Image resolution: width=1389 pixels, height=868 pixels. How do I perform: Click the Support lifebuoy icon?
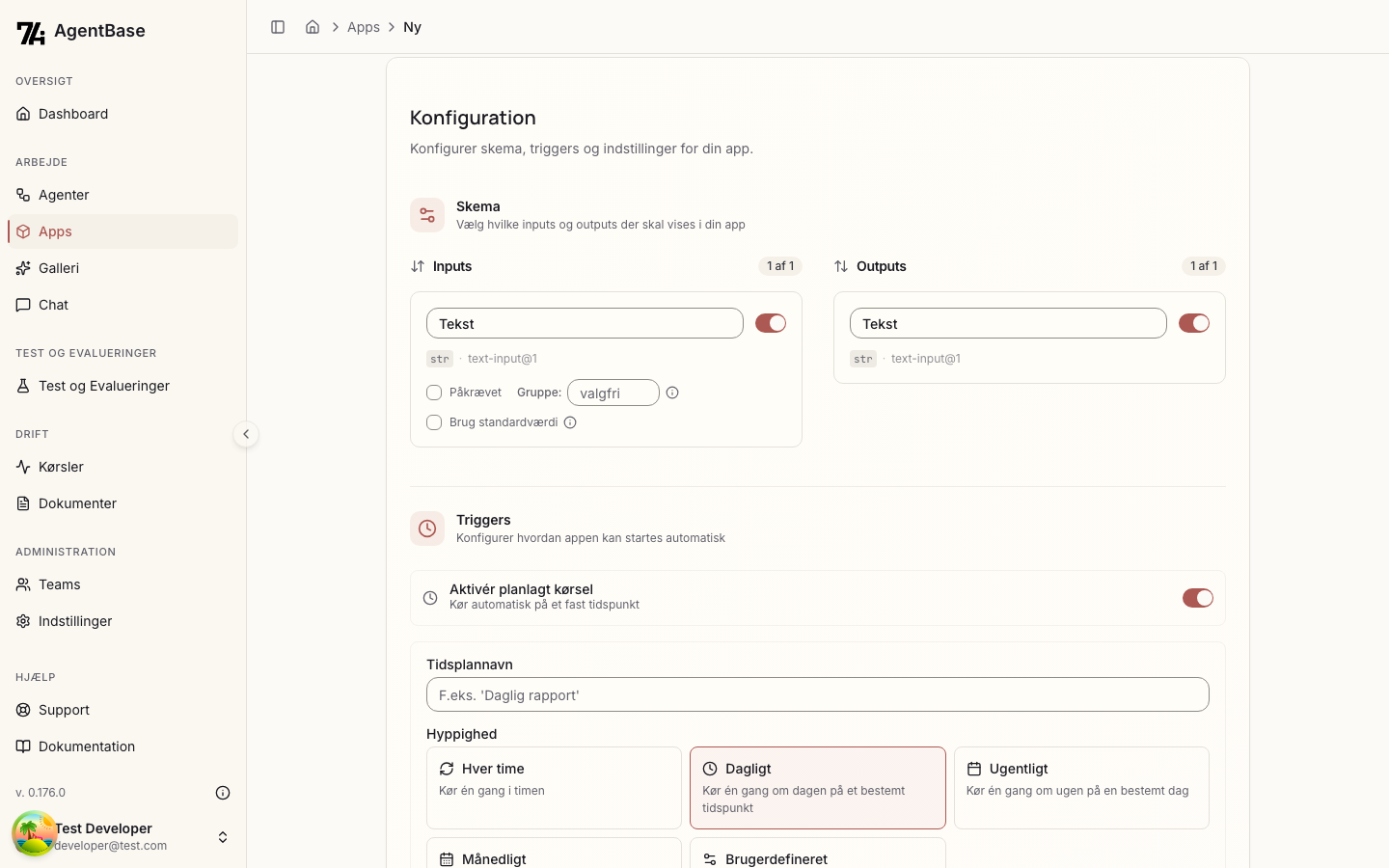click(23, 710)
